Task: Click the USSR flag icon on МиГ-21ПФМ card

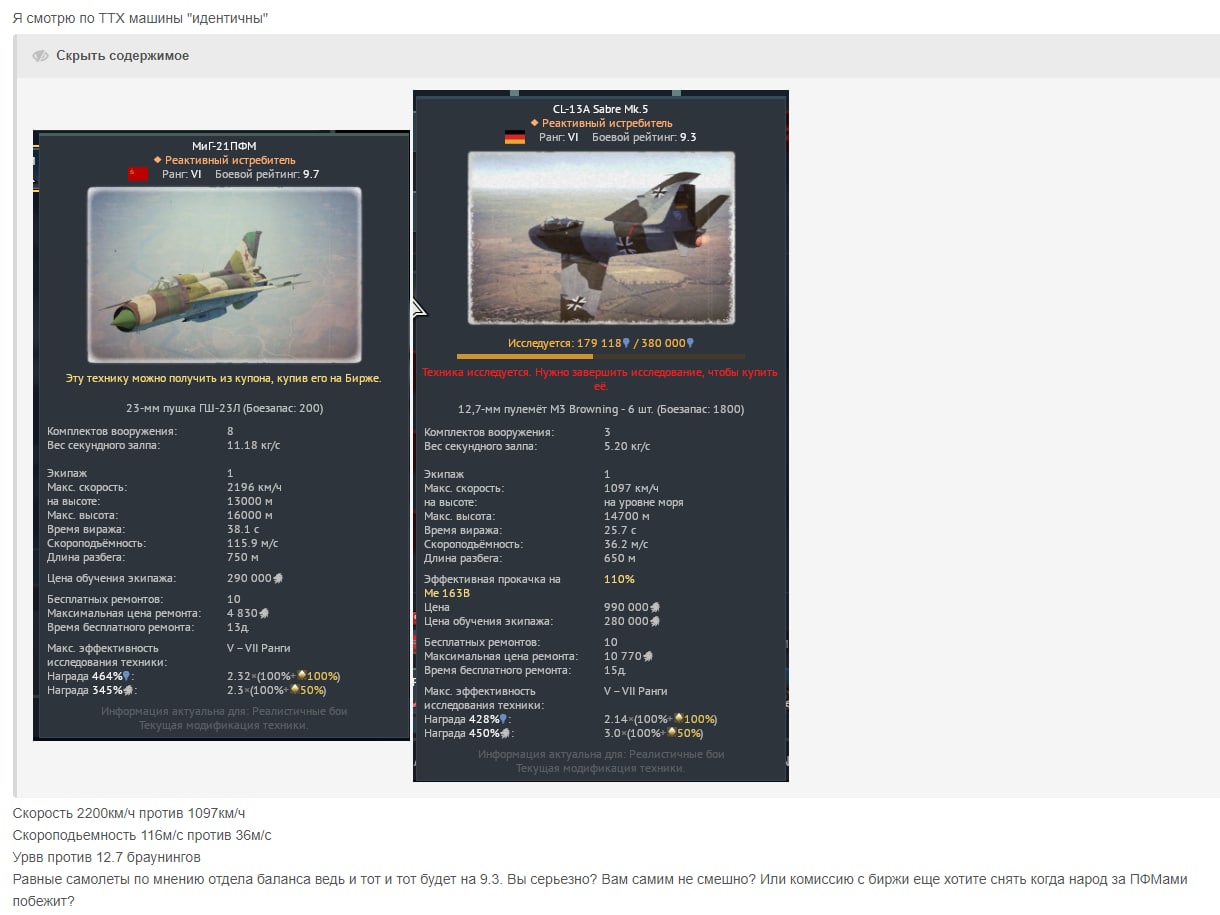Action: [138, 174]
